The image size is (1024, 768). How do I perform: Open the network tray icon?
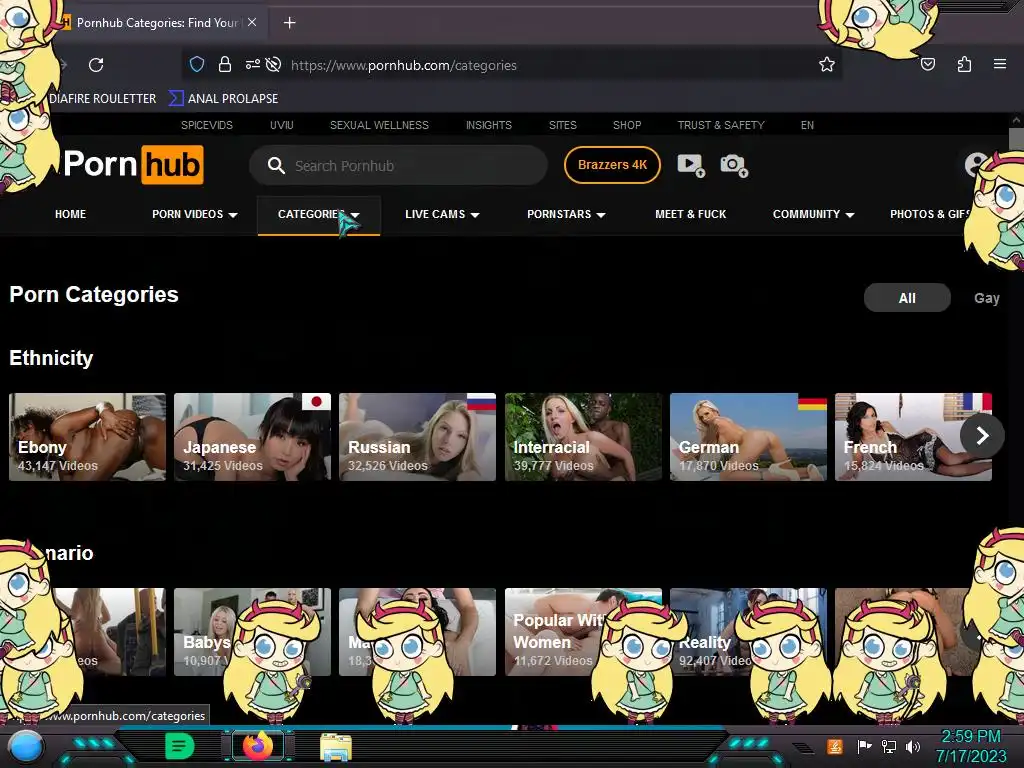tap(888, 746)
